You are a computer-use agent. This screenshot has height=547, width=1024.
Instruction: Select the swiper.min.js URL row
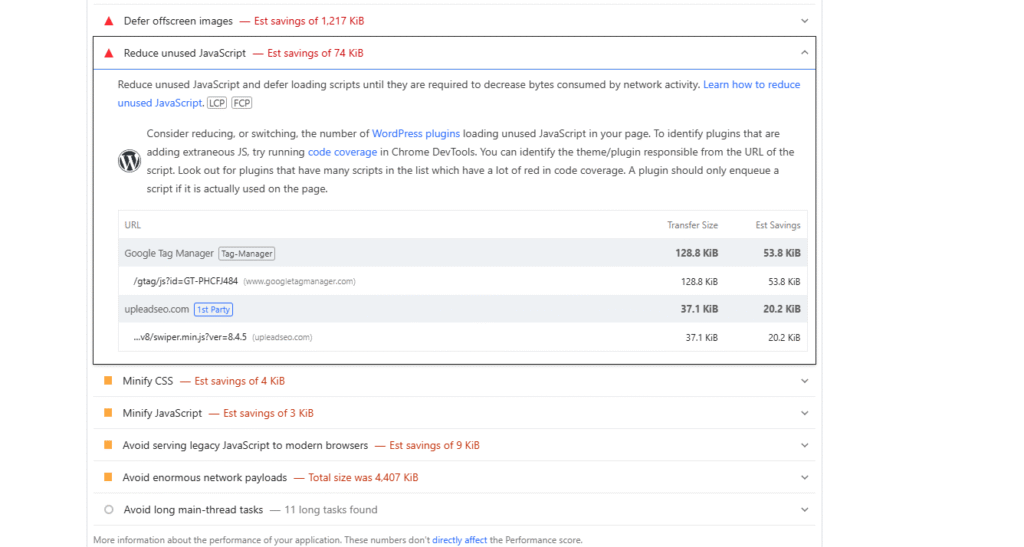click(462, 337)
